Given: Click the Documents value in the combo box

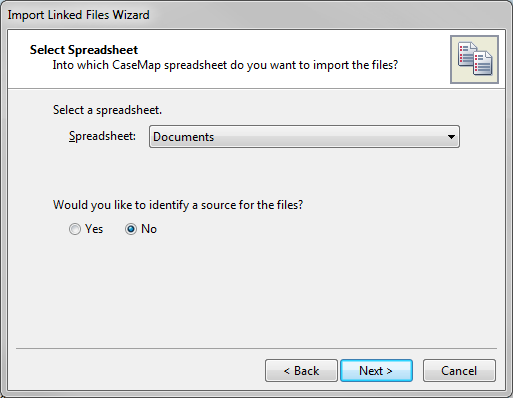Looking at the screenshot, I should point(183,137).
